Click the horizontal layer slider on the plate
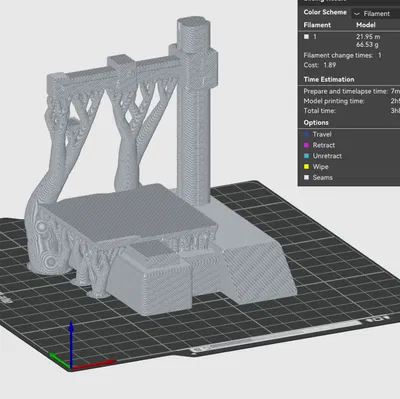The width and height of the screenshot is (400, 399). [x=276, y=337]
